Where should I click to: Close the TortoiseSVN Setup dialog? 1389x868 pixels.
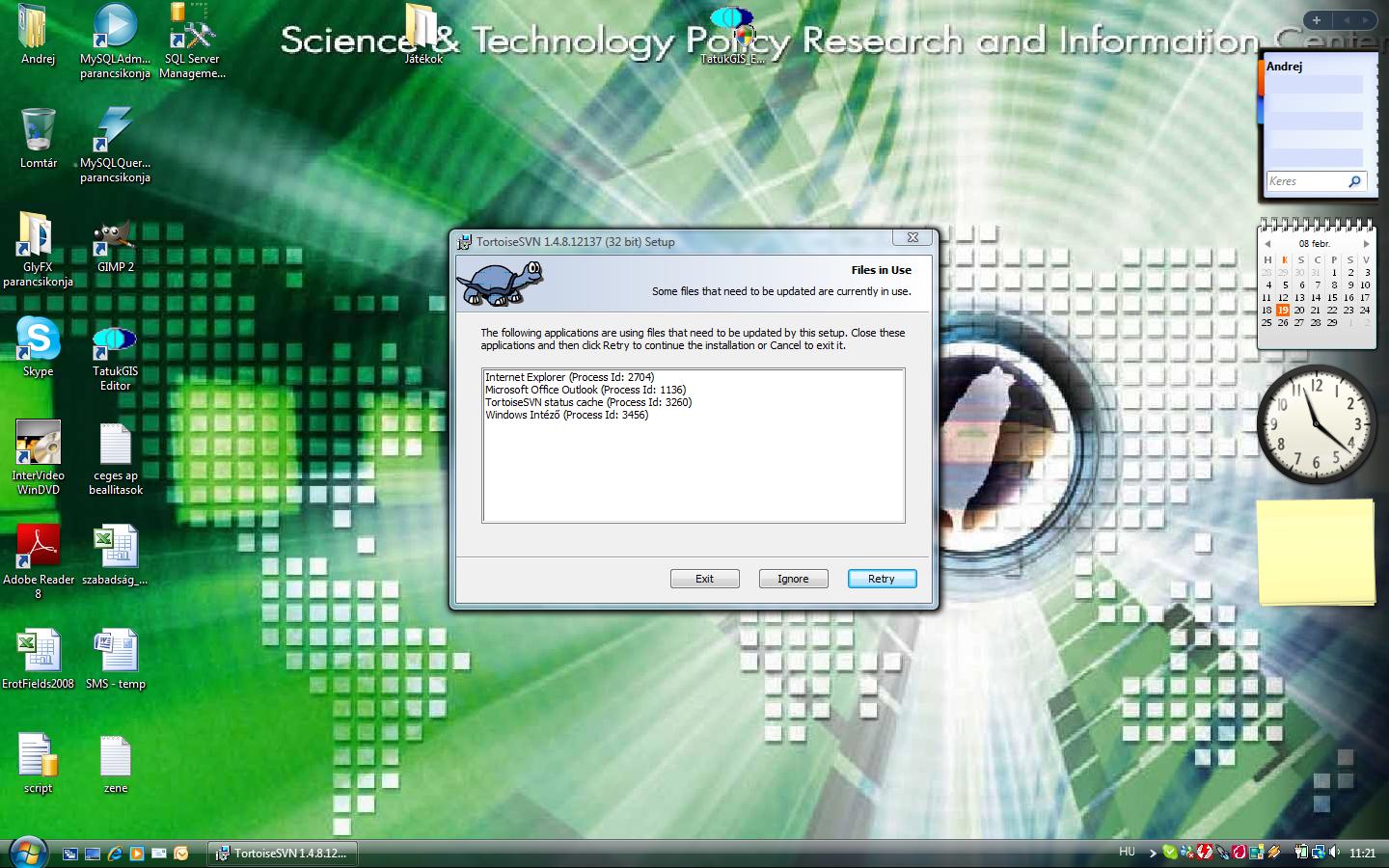coord(912,237)
